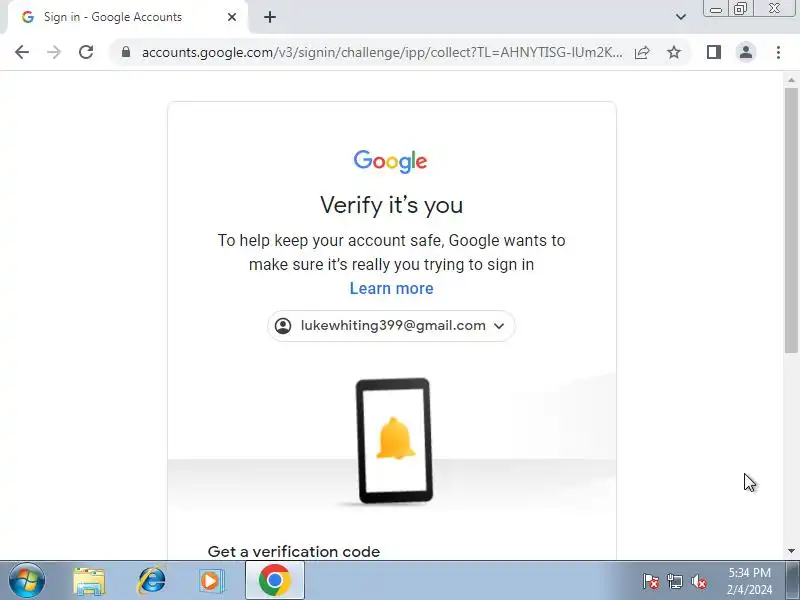Image resolution: width=800 pixels, height=600 pixels.
Task: View site information via the lock icon
Action: 126,52
